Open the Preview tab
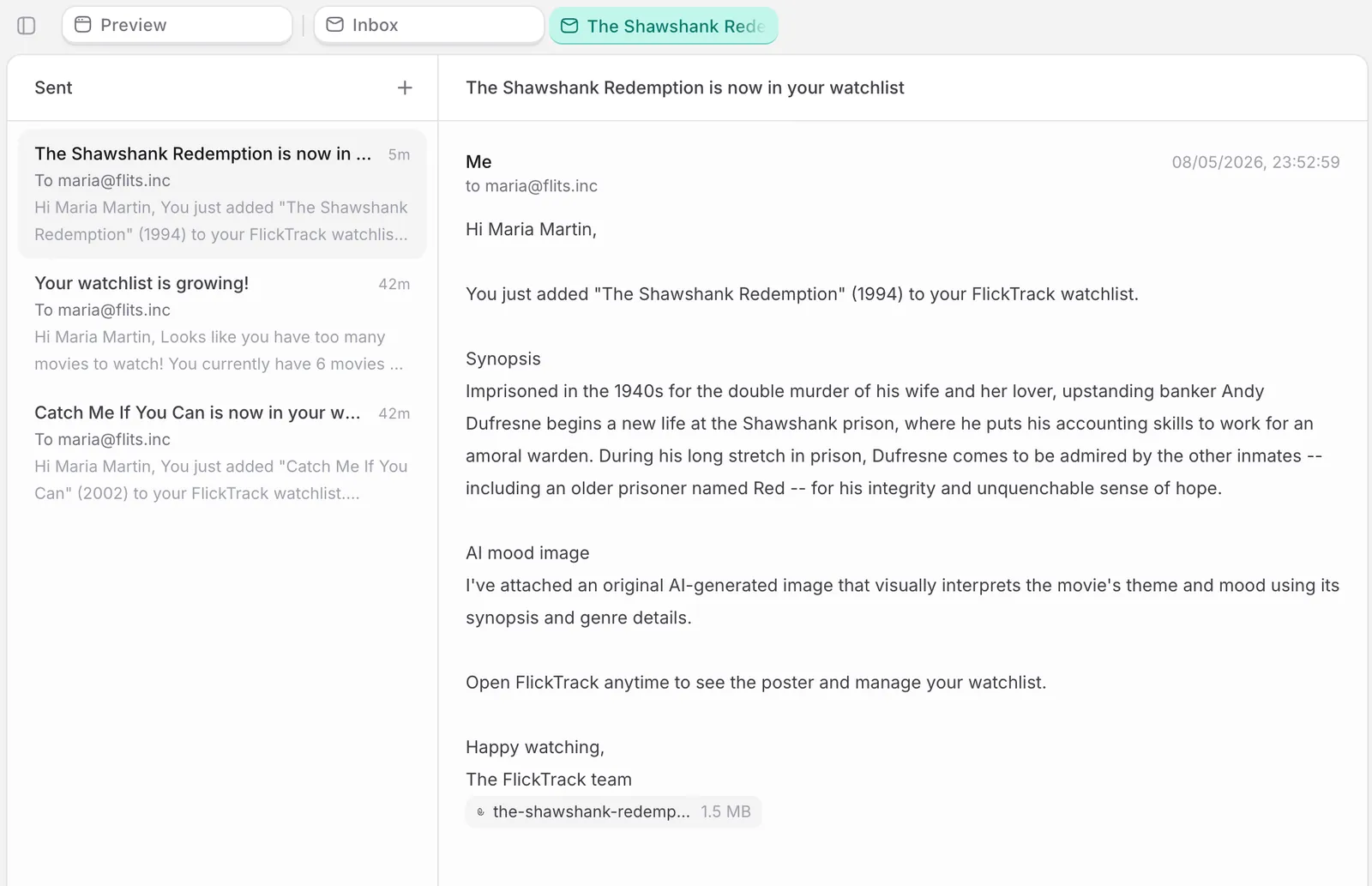1372x886 pixels. pos(178,25)
